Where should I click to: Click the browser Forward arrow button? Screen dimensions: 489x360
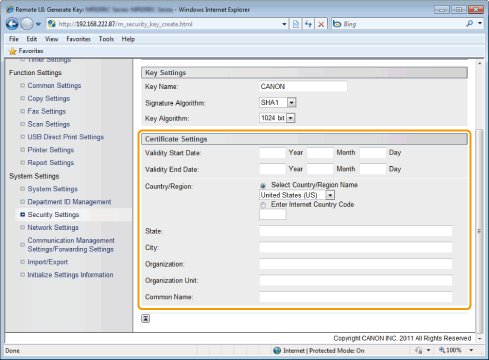(27, 24)
